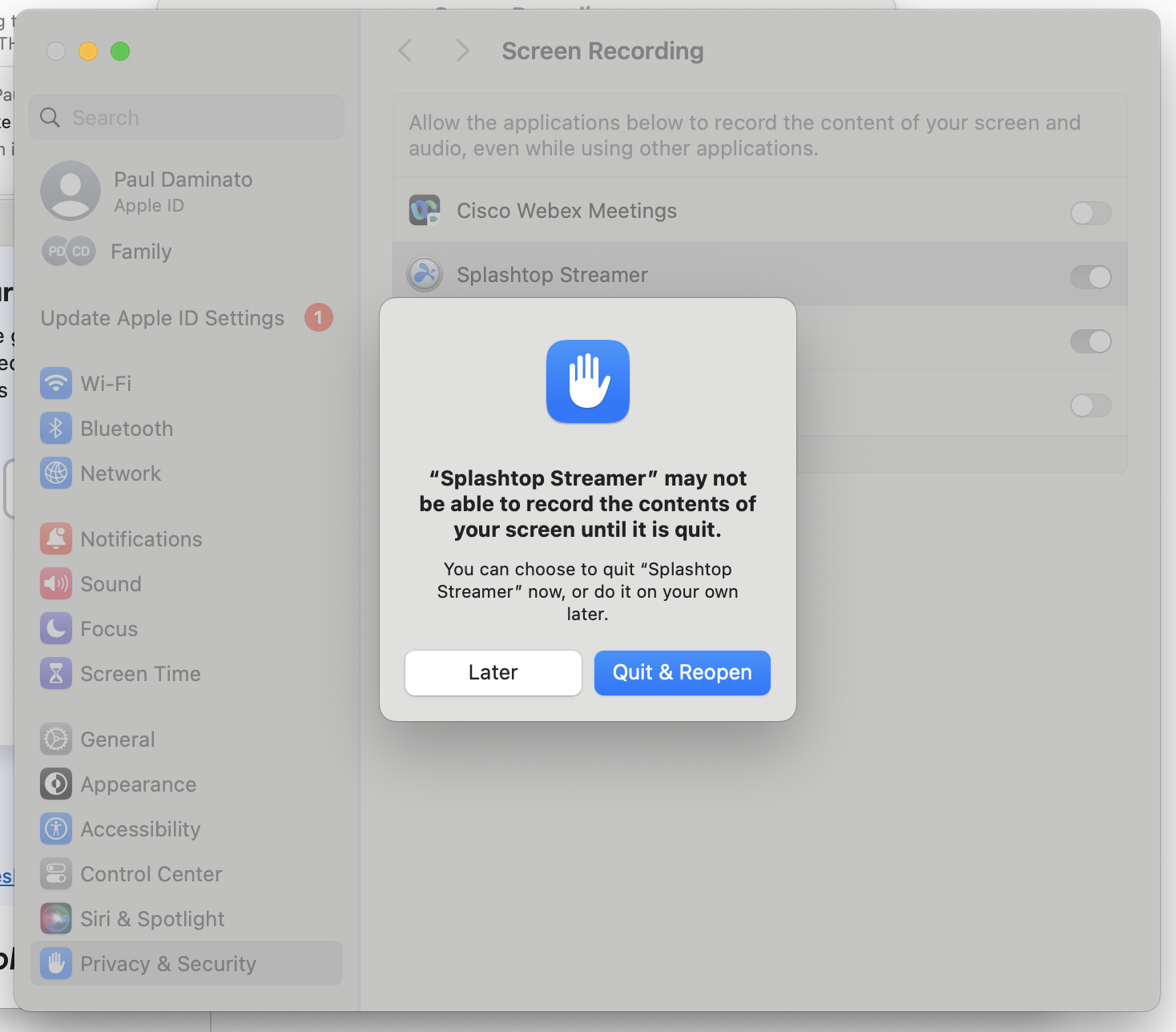Viewport: 1176px width, 1032px height.
Task: Click the Control Center icon
Action: (x=56, y=874)
